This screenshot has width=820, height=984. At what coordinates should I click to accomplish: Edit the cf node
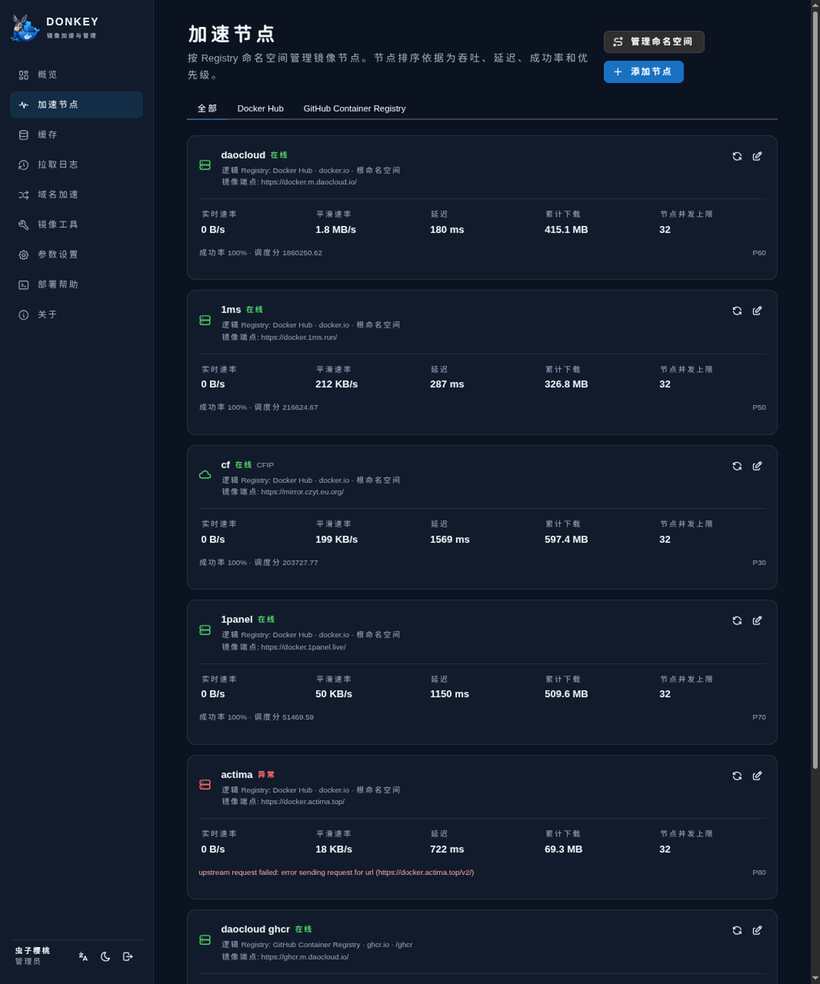pyautogui.click(x=757, y=466)
